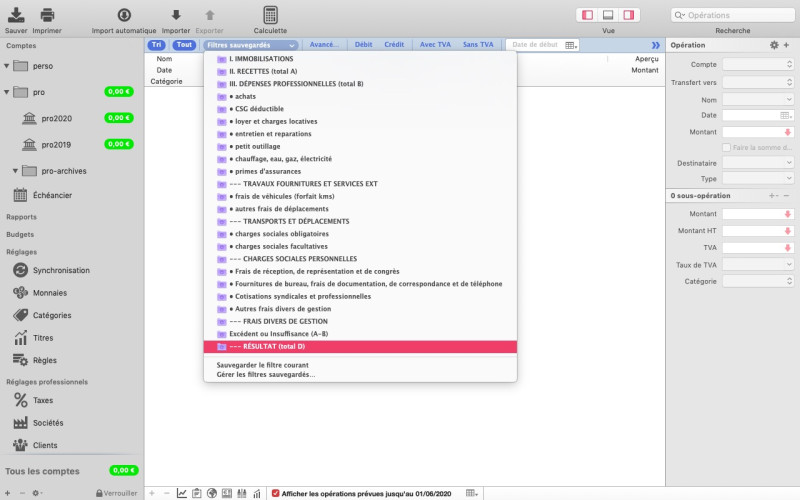Click the Imprimer printer icon
The height and width of the screenshot is (500, 800).
click(x=47, y=15)
